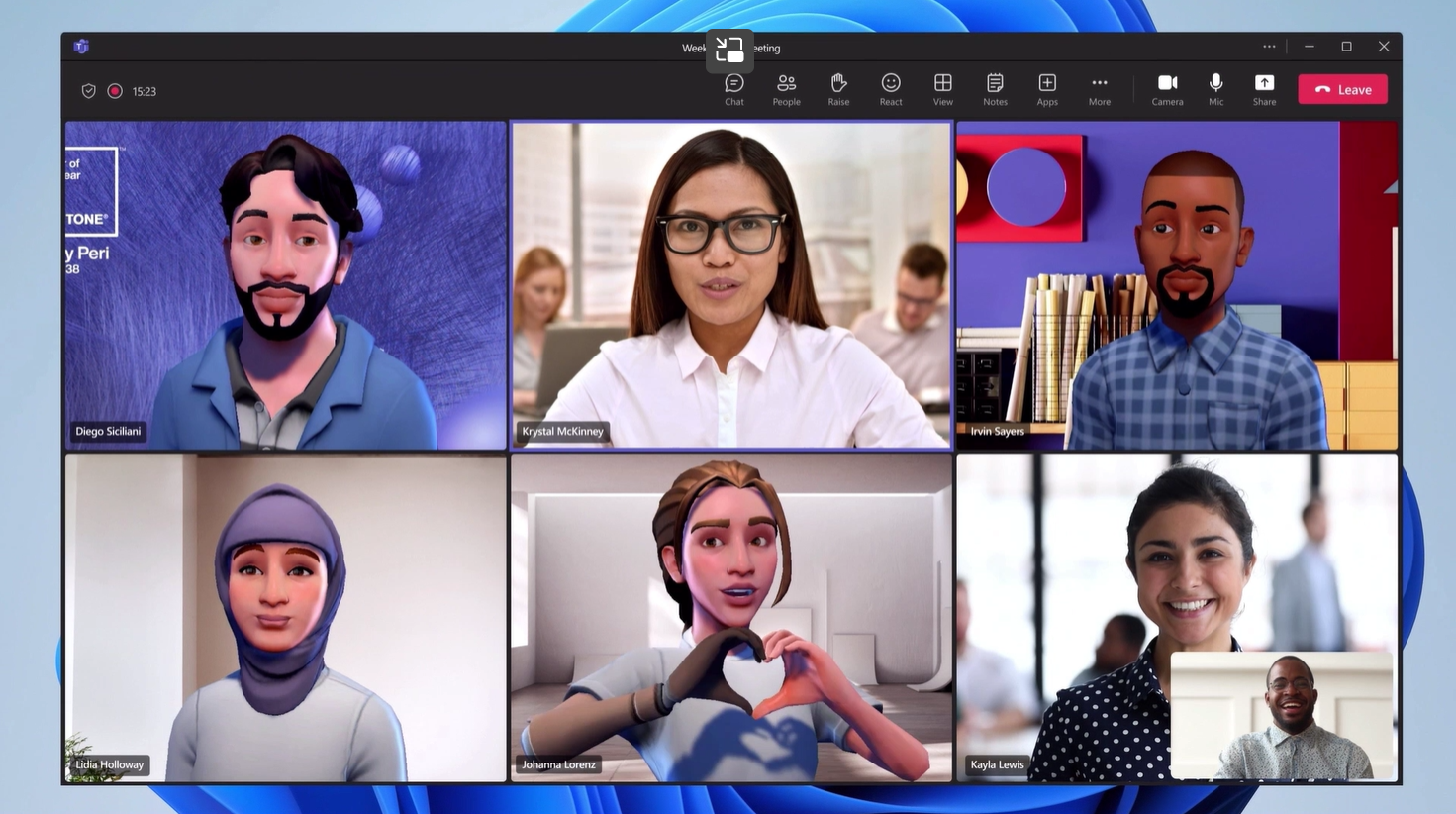Click the pop-out window overlay button
The height and width of the screenshot is (814, 1456).
click(x=729, y=50)
